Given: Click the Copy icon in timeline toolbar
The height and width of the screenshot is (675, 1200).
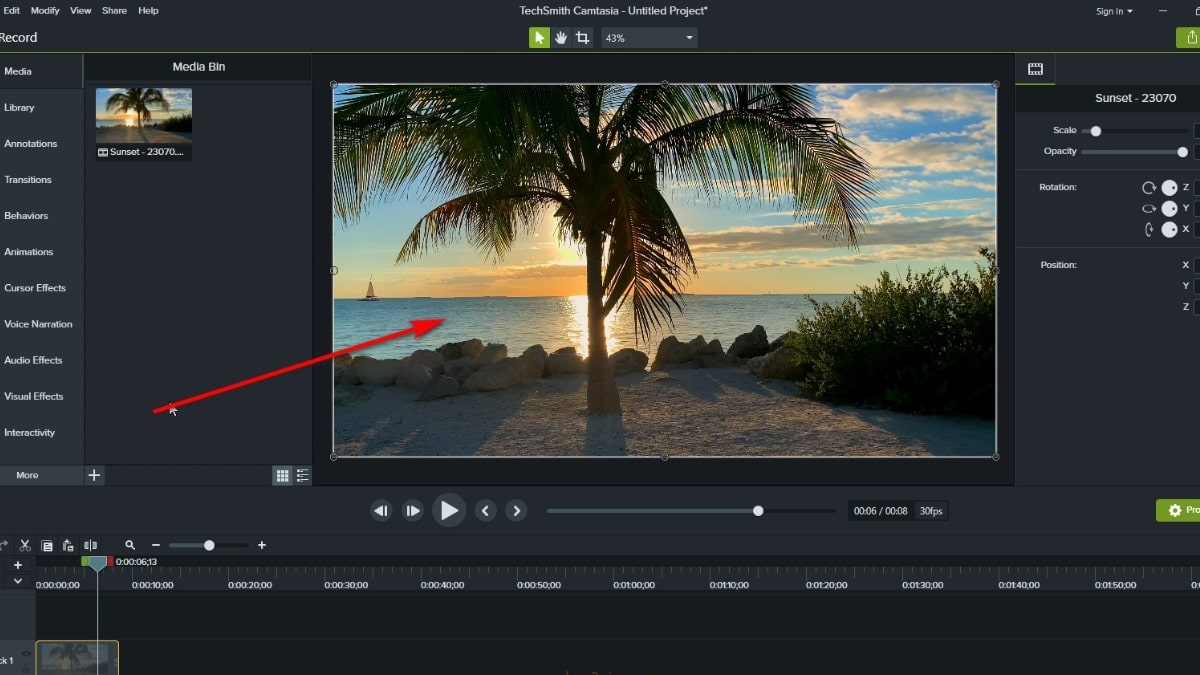Looking at the screenshot, I should point(47,545).
